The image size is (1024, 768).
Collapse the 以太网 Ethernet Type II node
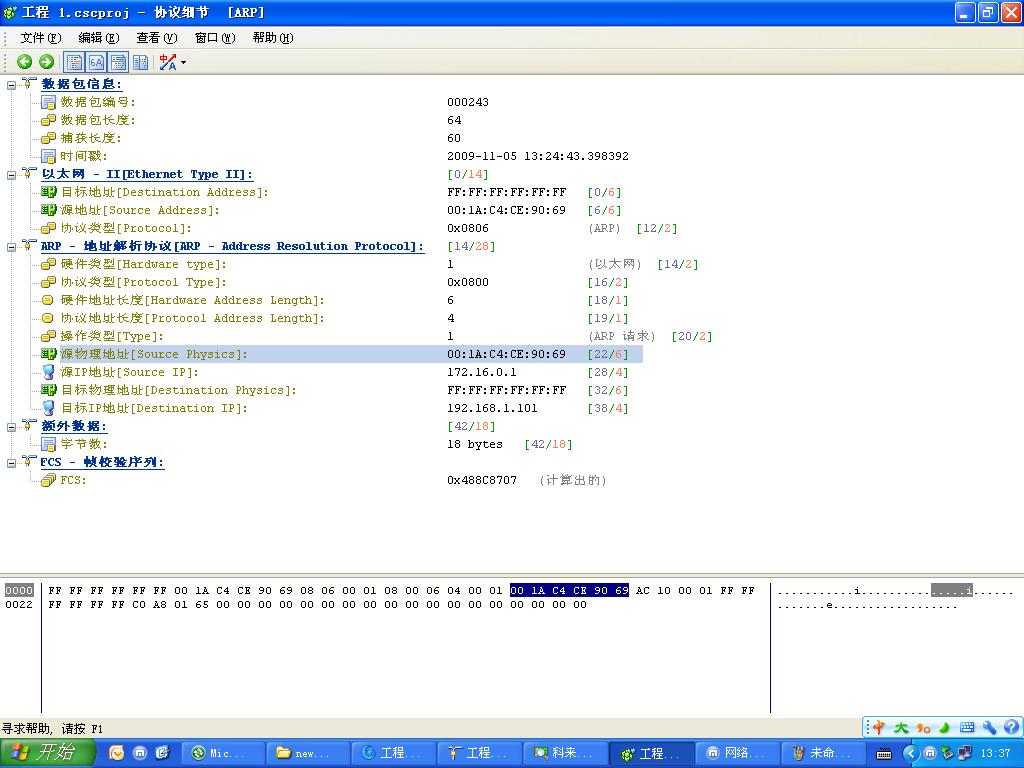(x=12, y=174)
